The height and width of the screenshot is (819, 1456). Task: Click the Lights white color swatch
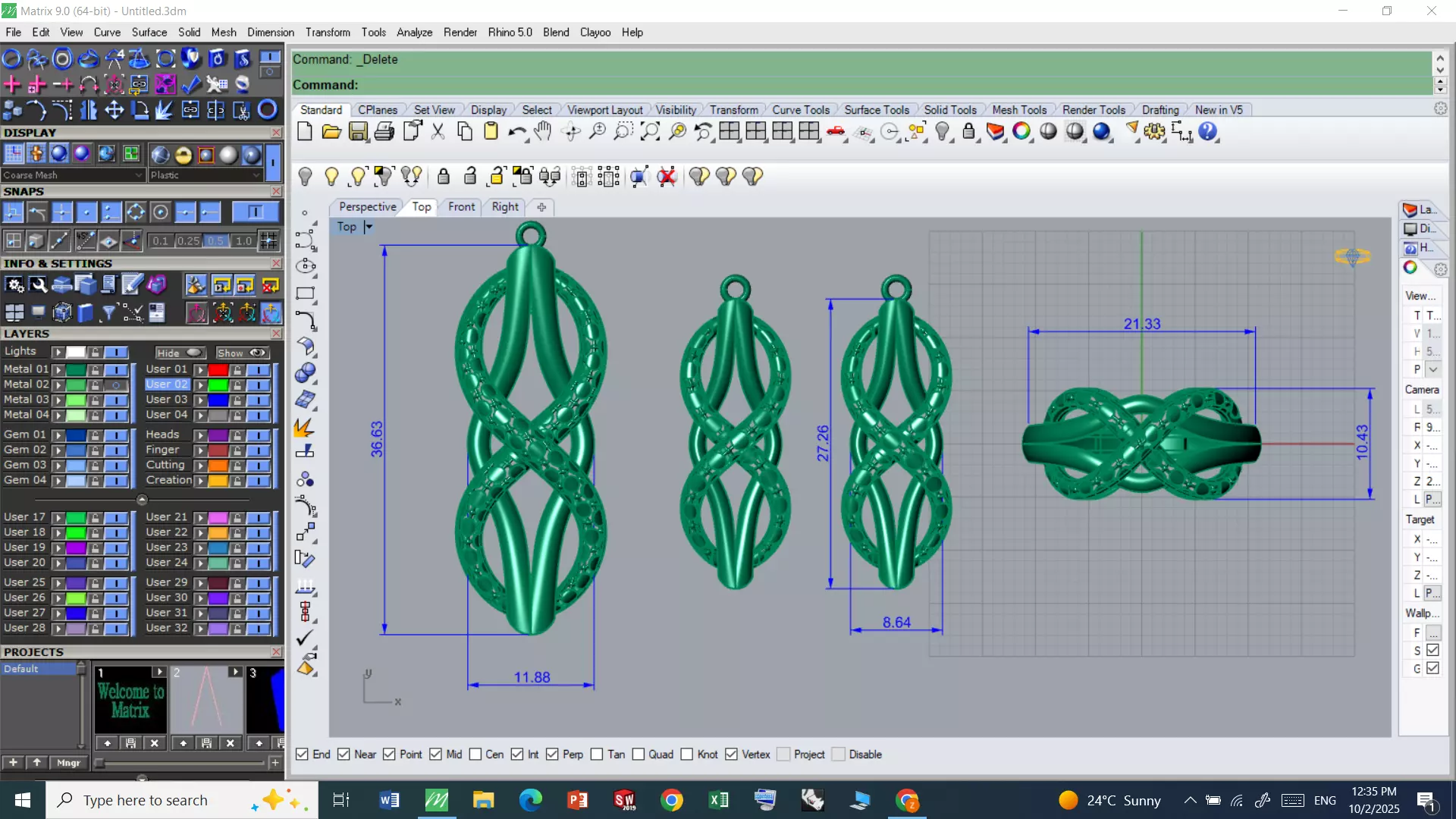pyautogui.click(x=76, y=352)
